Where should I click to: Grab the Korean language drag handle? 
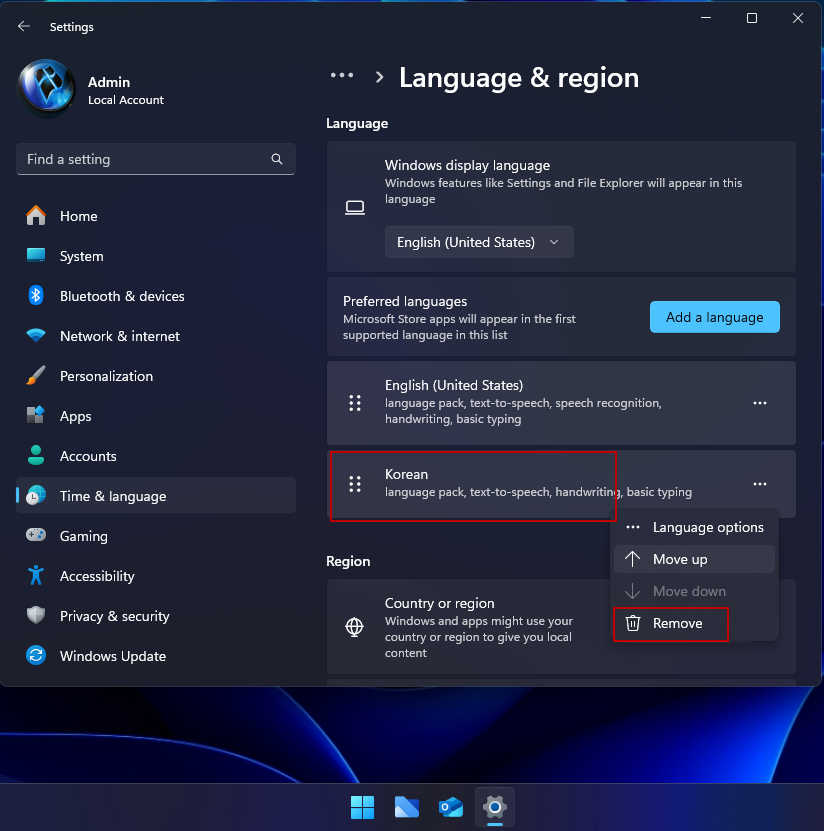pos(355,484)
